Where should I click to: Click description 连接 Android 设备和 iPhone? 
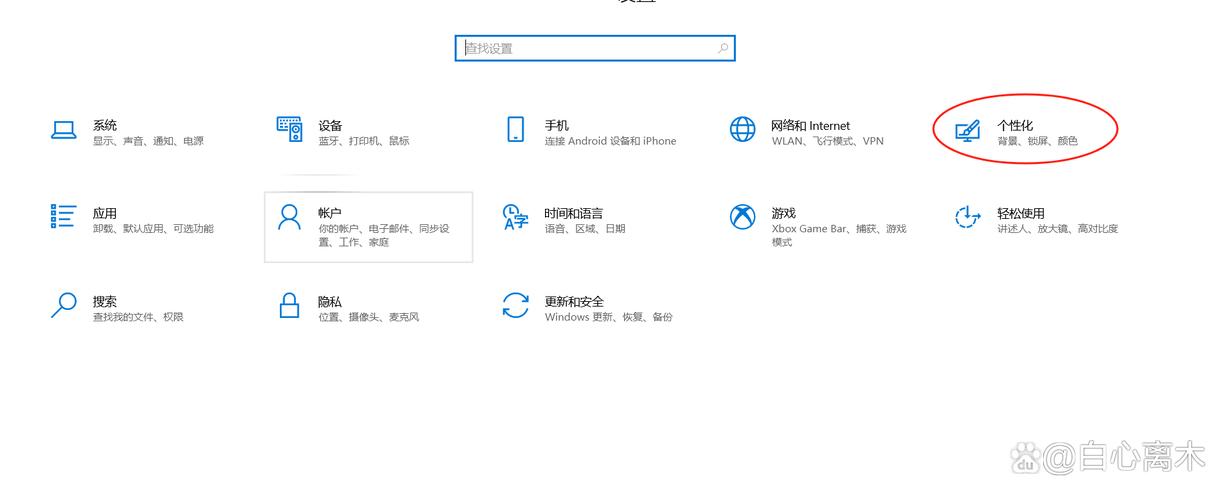[x=610, y=141]
